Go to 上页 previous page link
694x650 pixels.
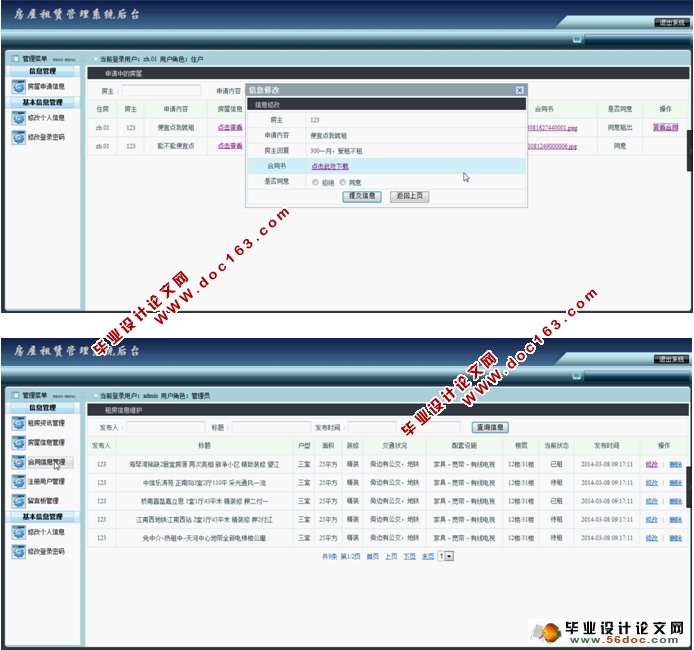[391, 557]
